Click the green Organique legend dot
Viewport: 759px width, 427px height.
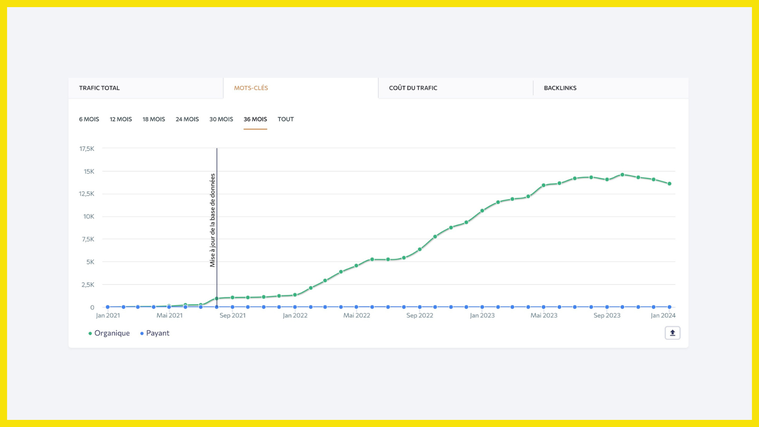coord(90,333)
